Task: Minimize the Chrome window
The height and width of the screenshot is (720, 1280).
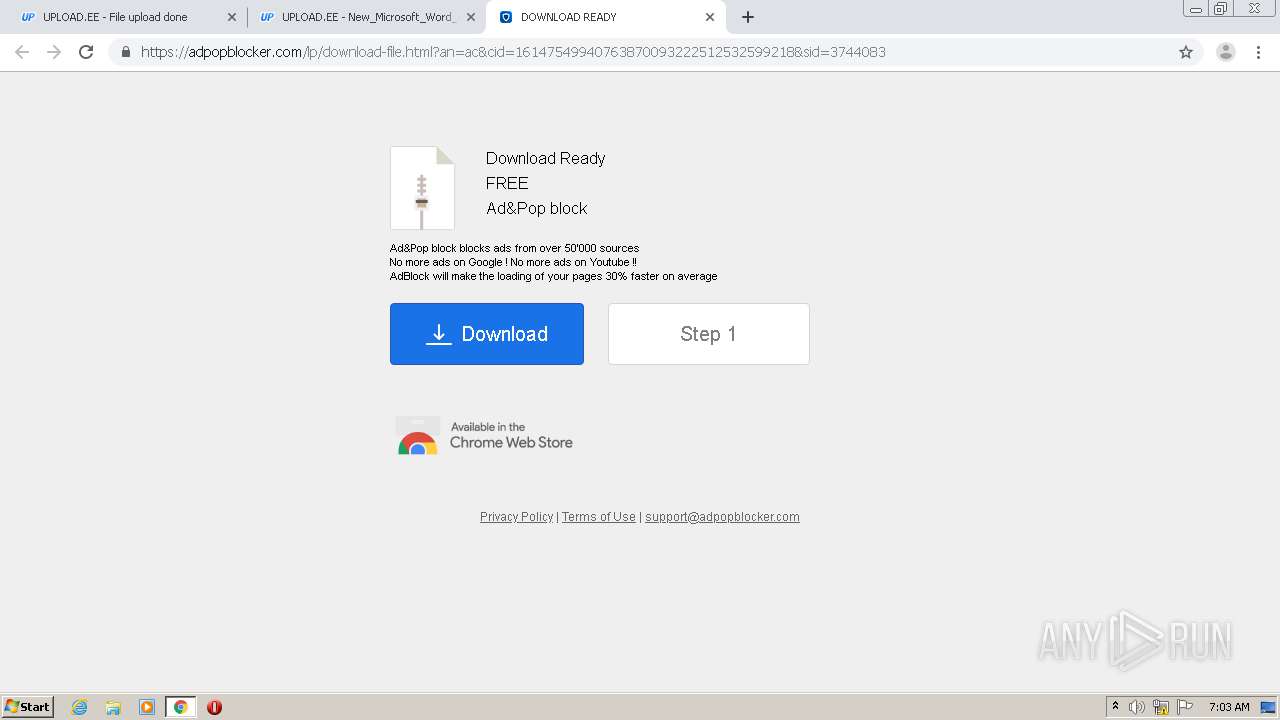Action: [x=1195, y=9]
